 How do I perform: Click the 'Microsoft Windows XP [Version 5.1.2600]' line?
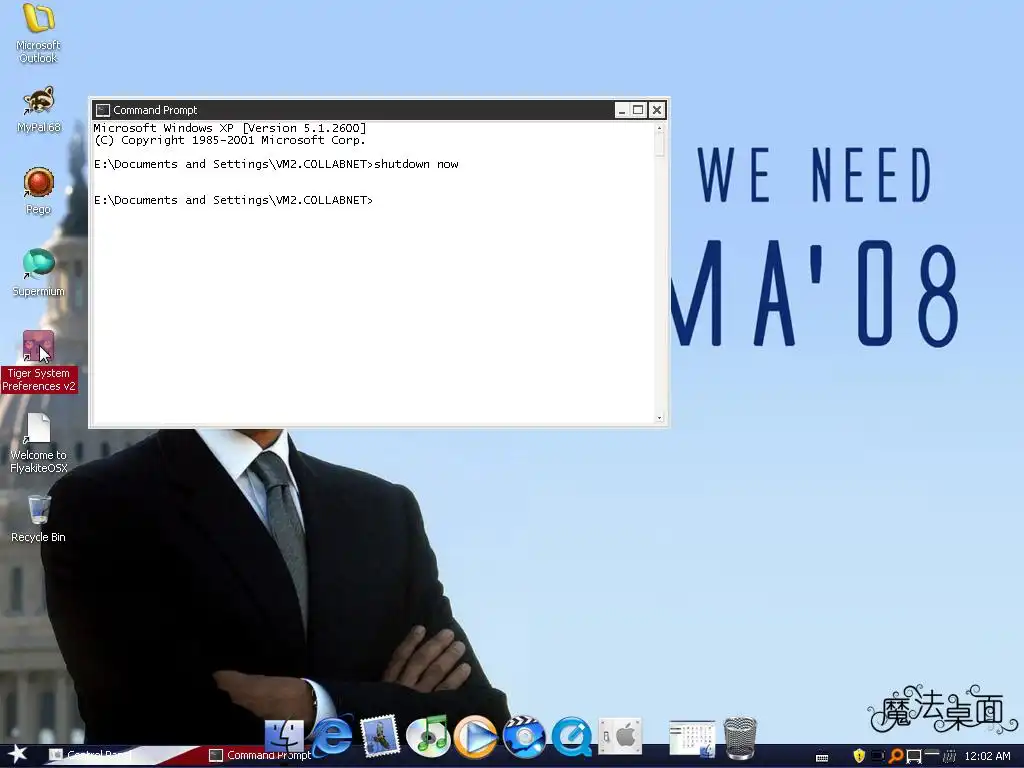pos(230,128)
